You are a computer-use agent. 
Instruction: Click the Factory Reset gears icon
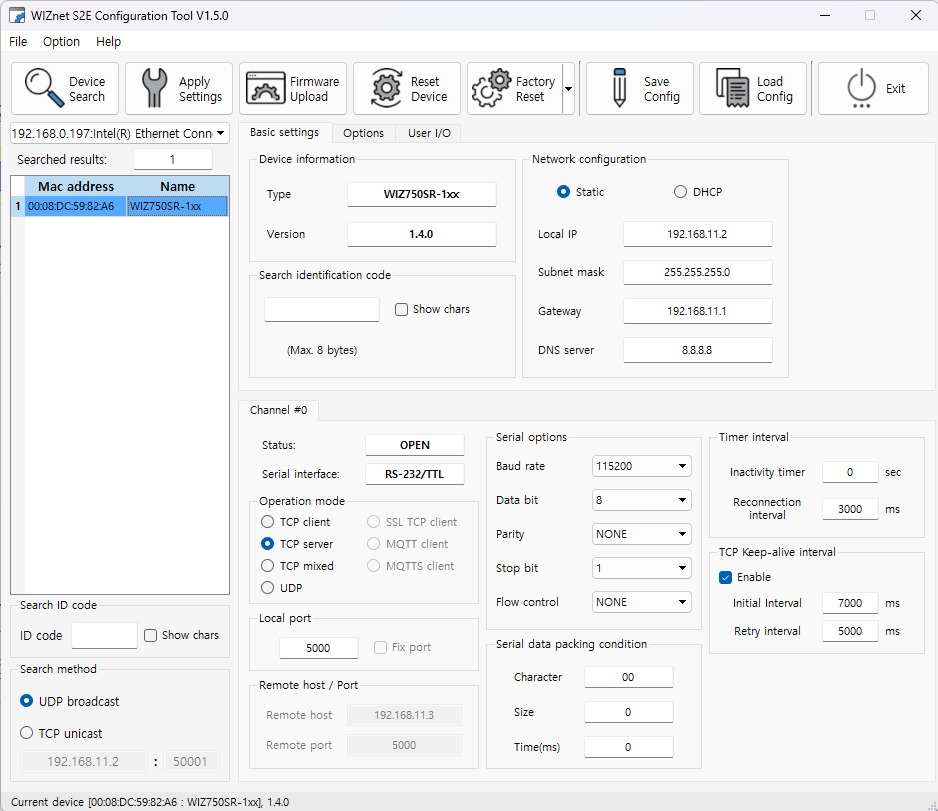coord(492,89)
